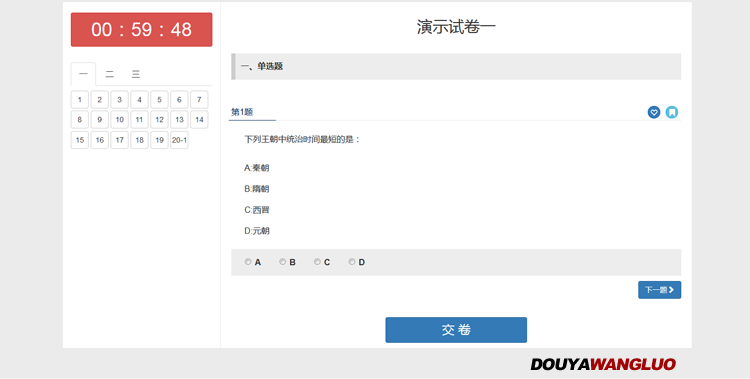Jump to question 11
The width and height of the screenshot is (750, 379).
click(140, 120)
